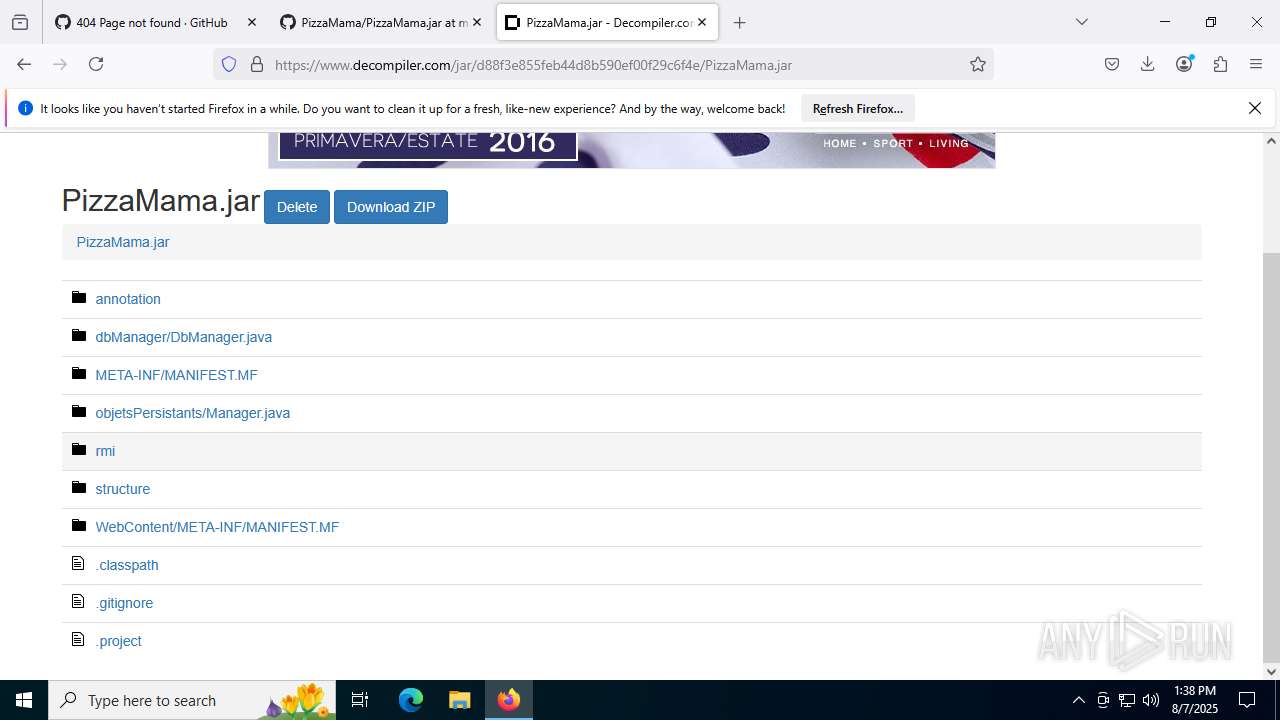This screenshot has height=720, width=1280.
Task: Launch Microsoft Edge from taskbar
Action: pos(411,700)
